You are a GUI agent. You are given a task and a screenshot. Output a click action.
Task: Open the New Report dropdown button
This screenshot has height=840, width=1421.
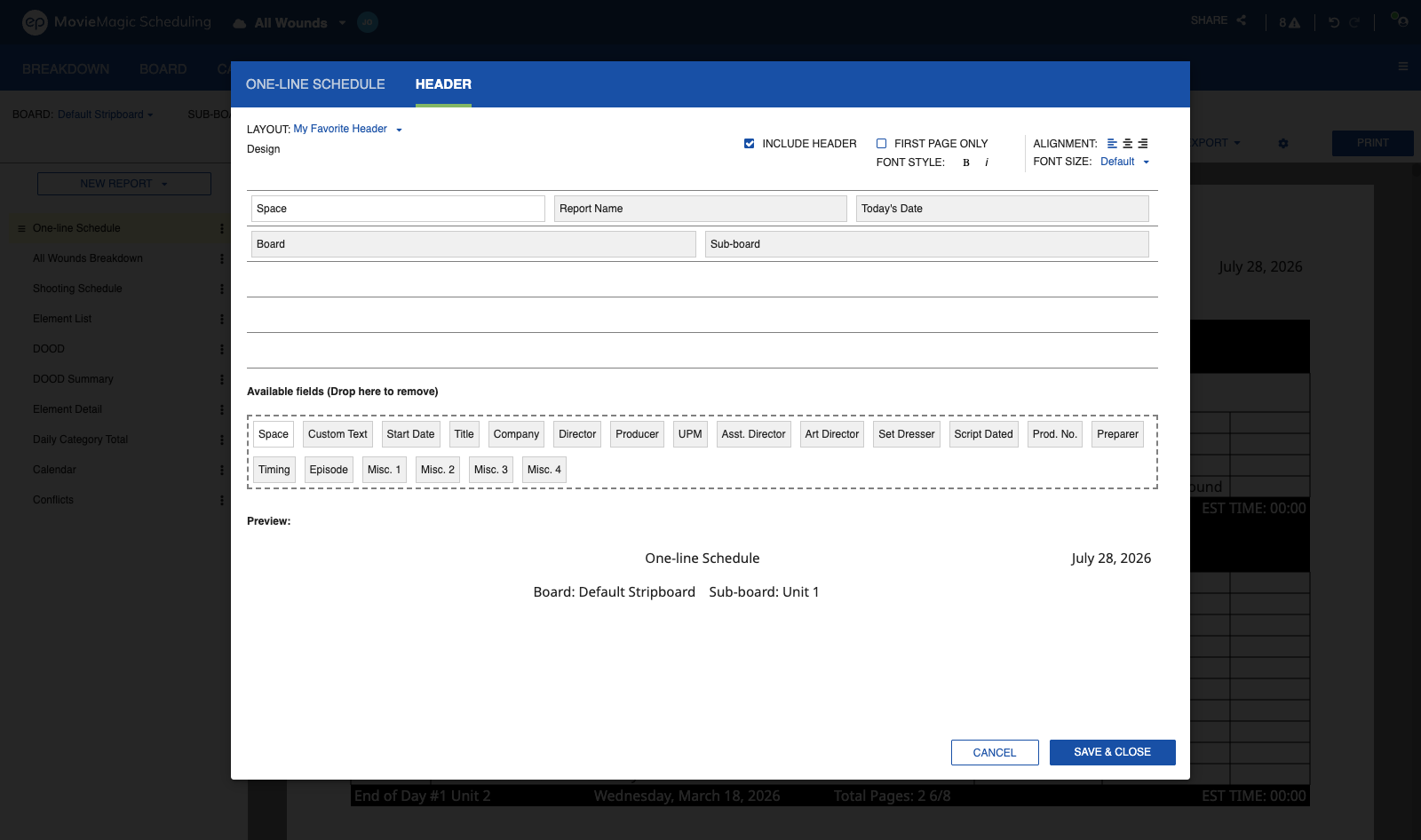(x=124, y=184)
